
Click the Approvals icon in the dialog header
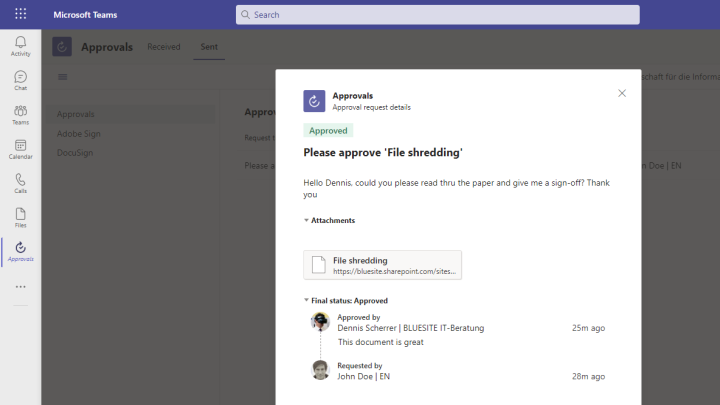[x=314, y=101]
